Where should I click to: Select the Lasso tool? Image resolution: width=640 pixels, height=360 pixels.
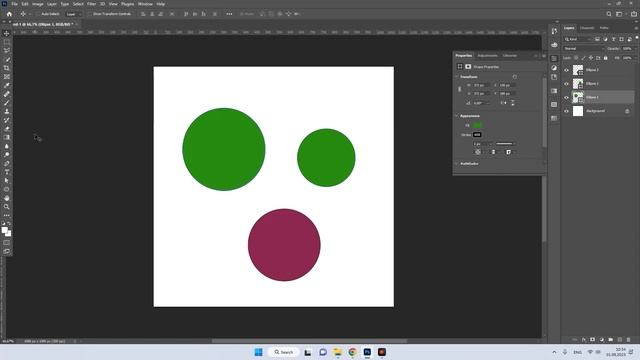click(7, 51)
